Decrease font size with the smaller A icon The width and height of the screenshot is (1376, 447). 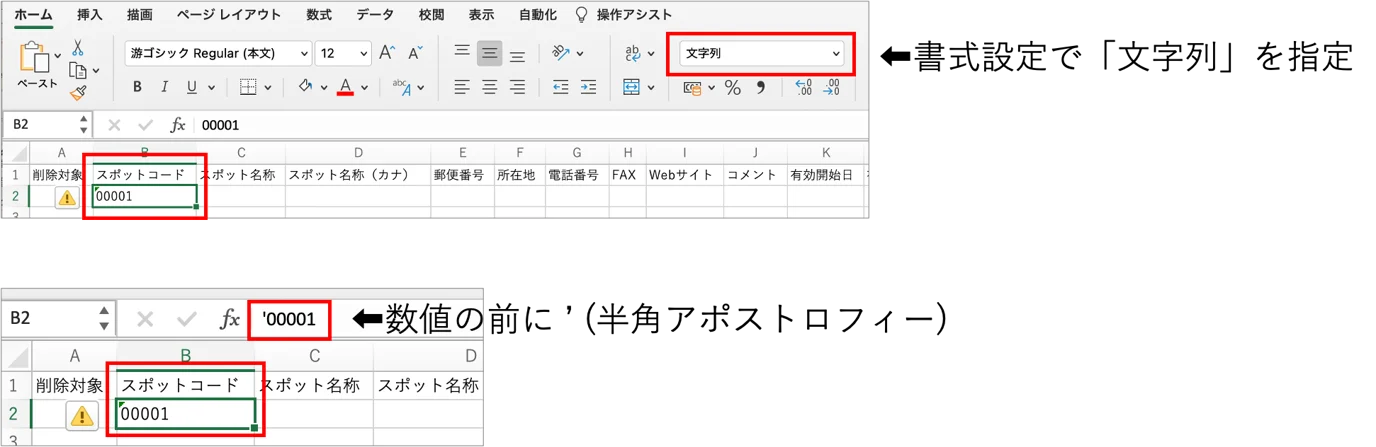pyautogui.click(x=415, y=53)
